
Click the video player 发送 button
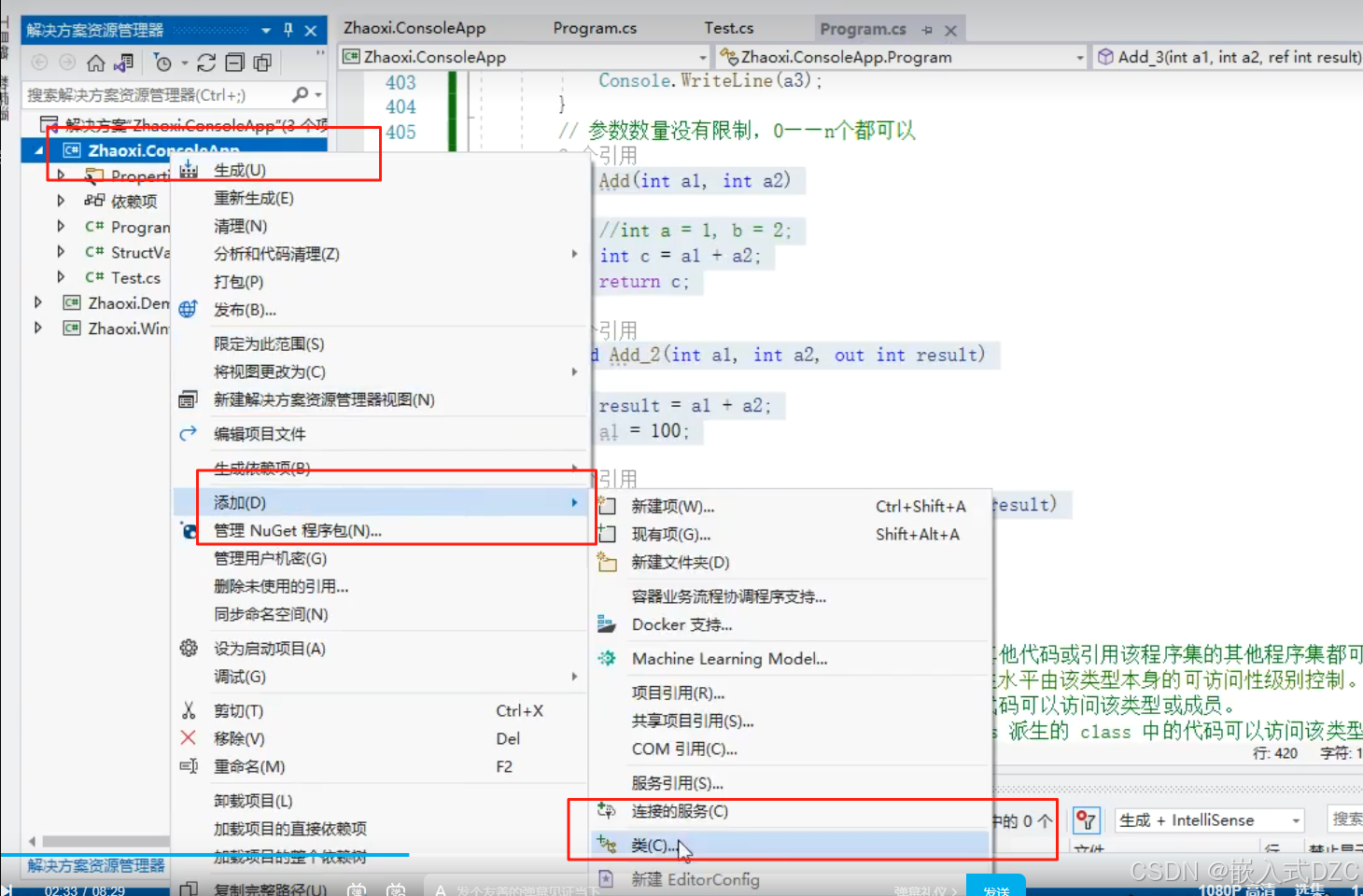coord(996,888)
